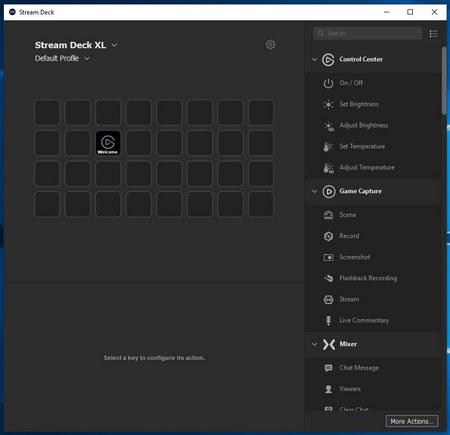450x435 pixels.
Task: Select the Adjust Temperature icon
Action: coord(328,168)
